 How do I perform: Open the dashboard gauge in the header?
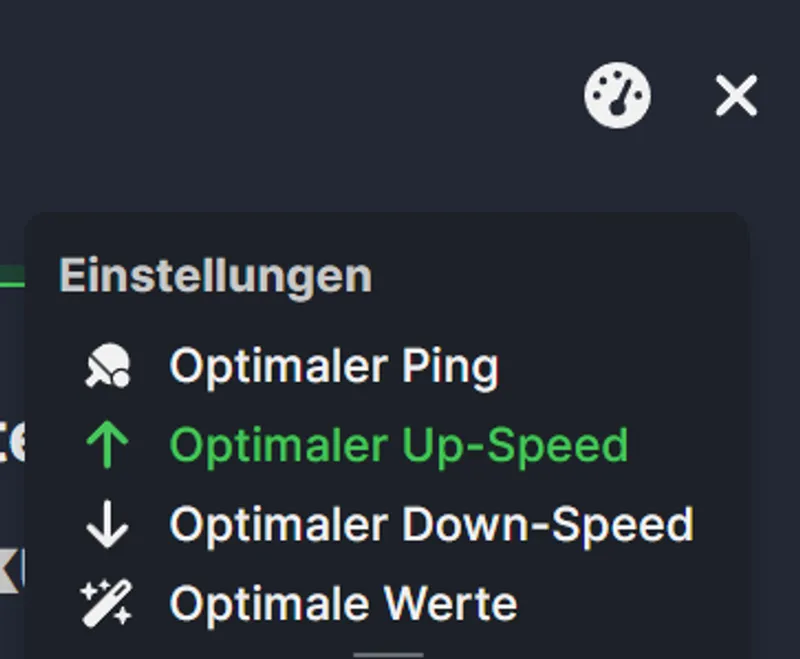click(x=617, y=96)
